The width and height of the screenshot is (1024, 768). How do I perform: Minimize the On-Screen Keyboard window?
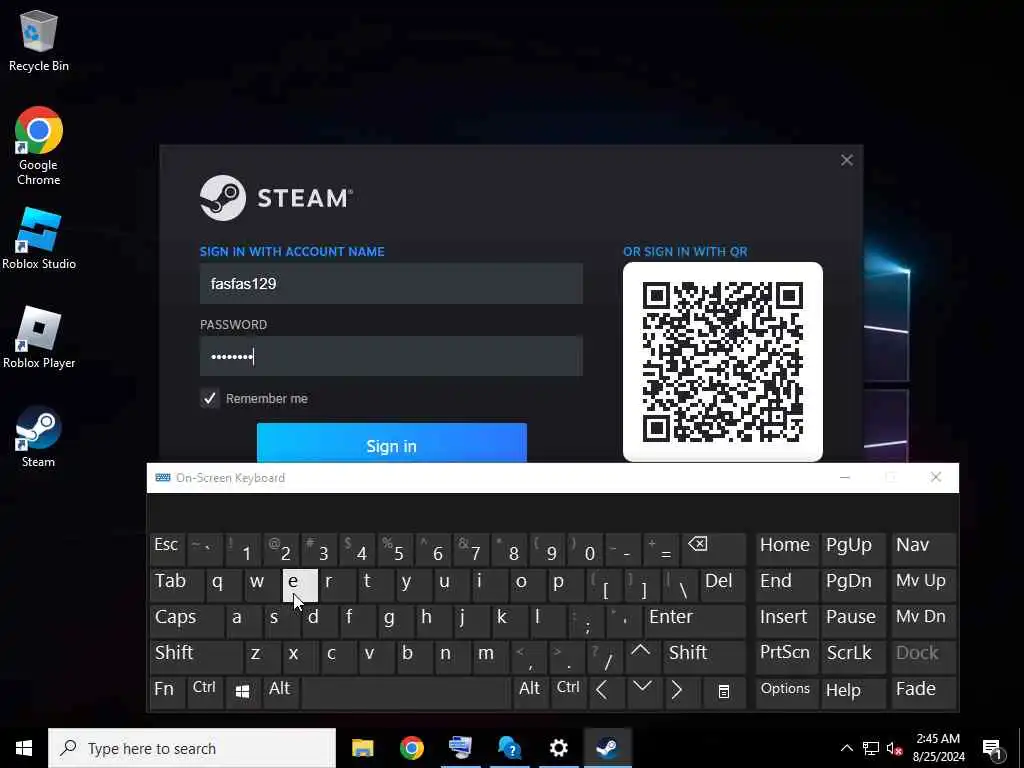(x=845, y=477)
